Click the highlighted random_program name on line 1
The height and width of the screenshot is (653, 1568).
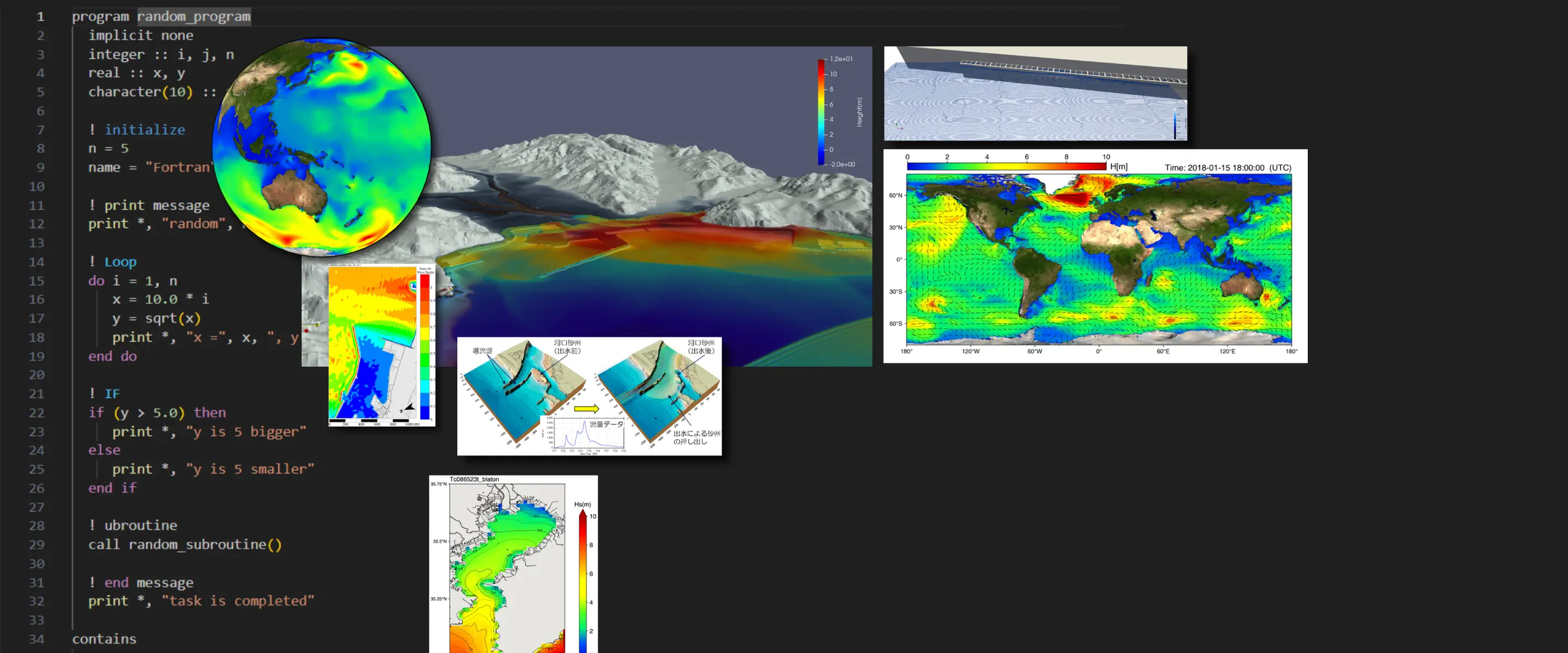[x=194, y=16]
